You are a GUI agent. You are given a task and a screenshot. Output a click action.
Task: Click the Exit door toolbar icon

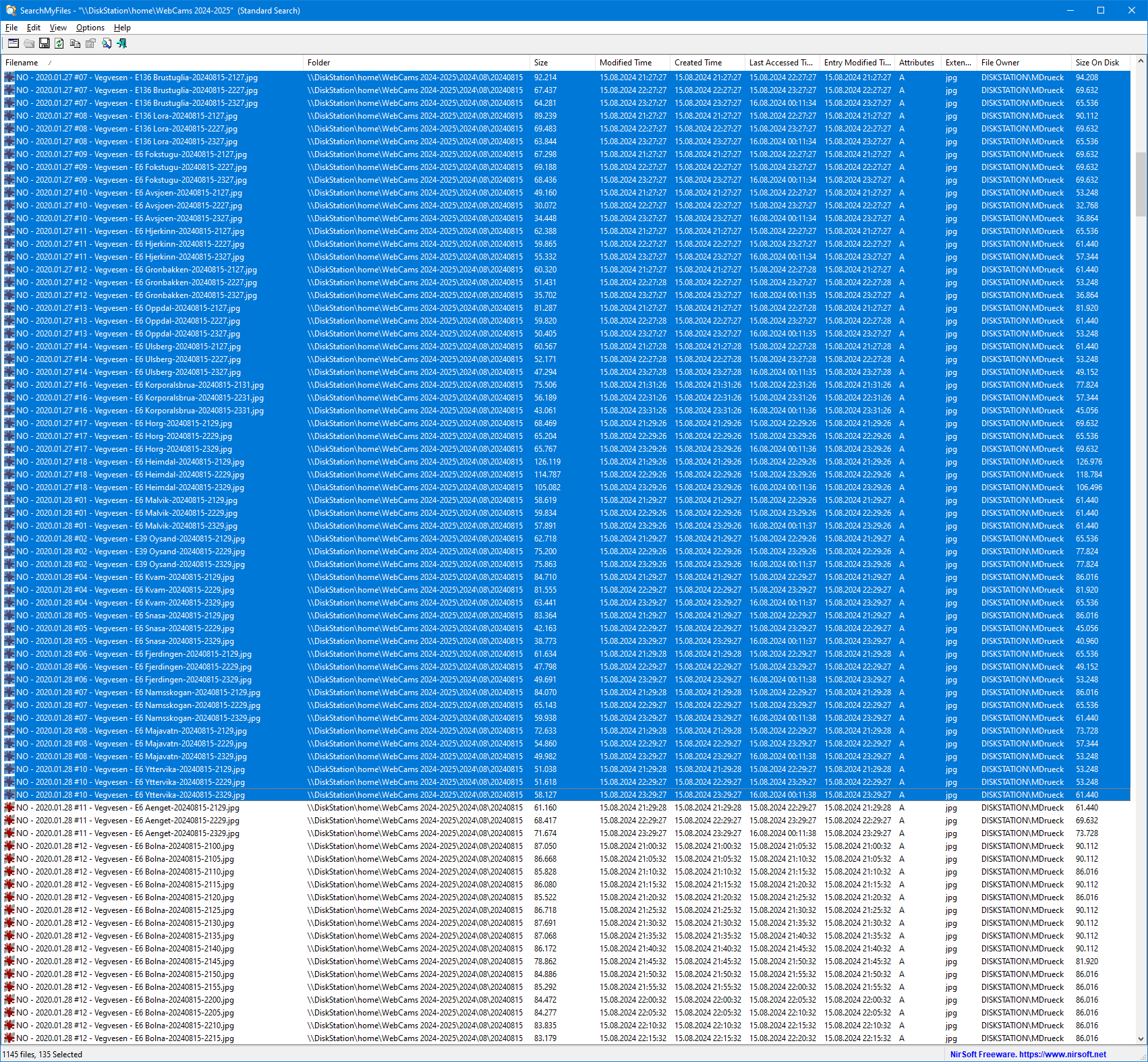tap(122, 43)
